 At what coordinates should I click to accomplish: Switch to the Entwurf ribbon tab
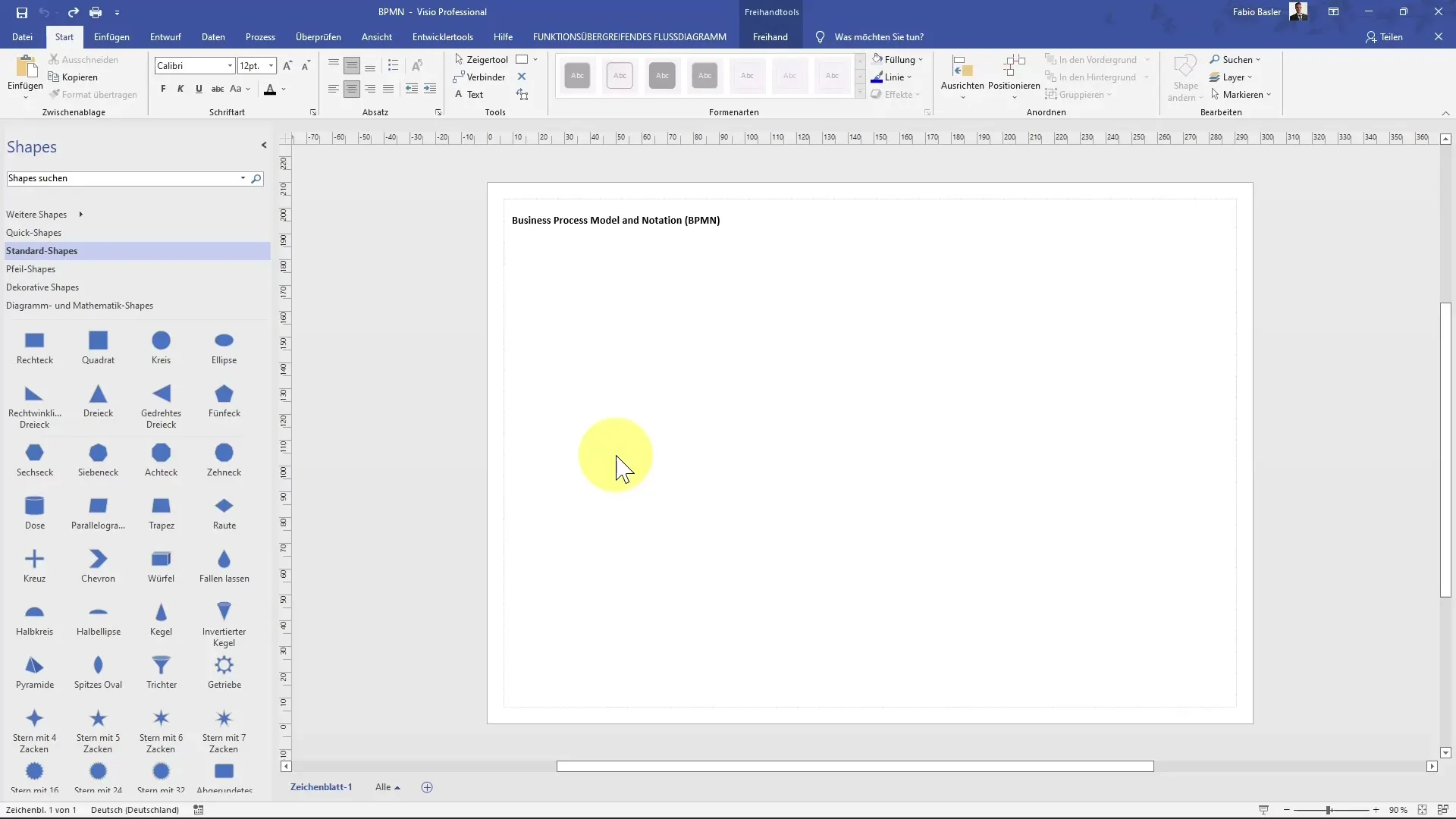pyautogui.click(x=165, y=36)
